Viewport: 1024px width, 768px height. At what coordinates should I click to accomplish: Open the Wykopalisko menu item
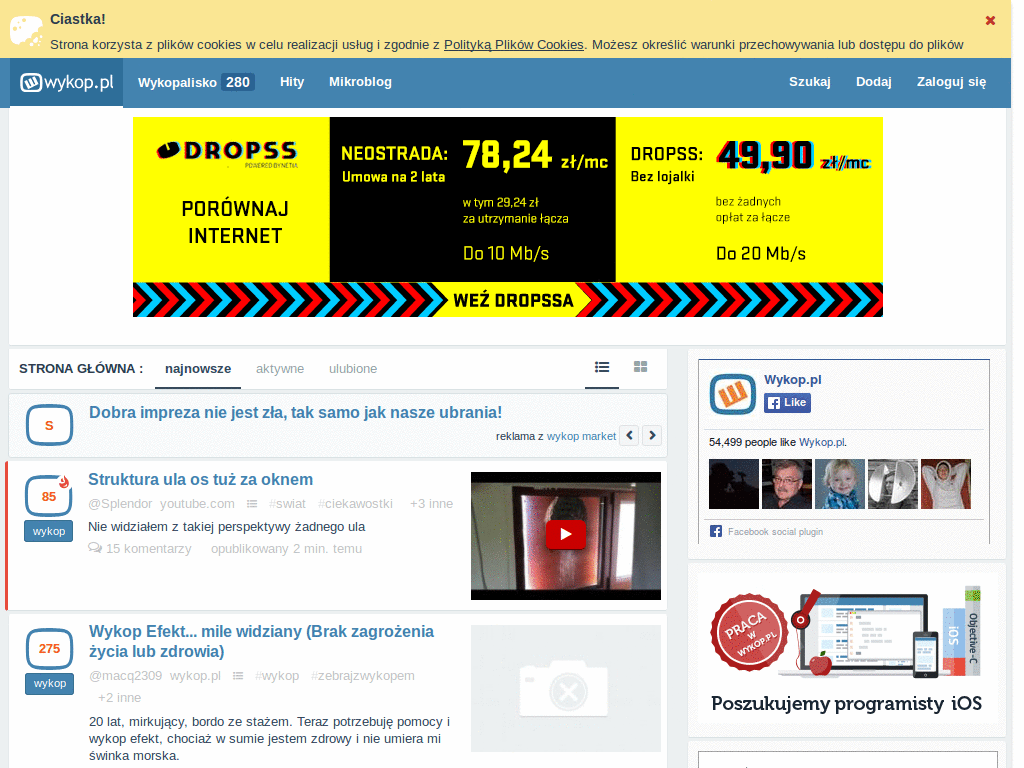(196, 82)
